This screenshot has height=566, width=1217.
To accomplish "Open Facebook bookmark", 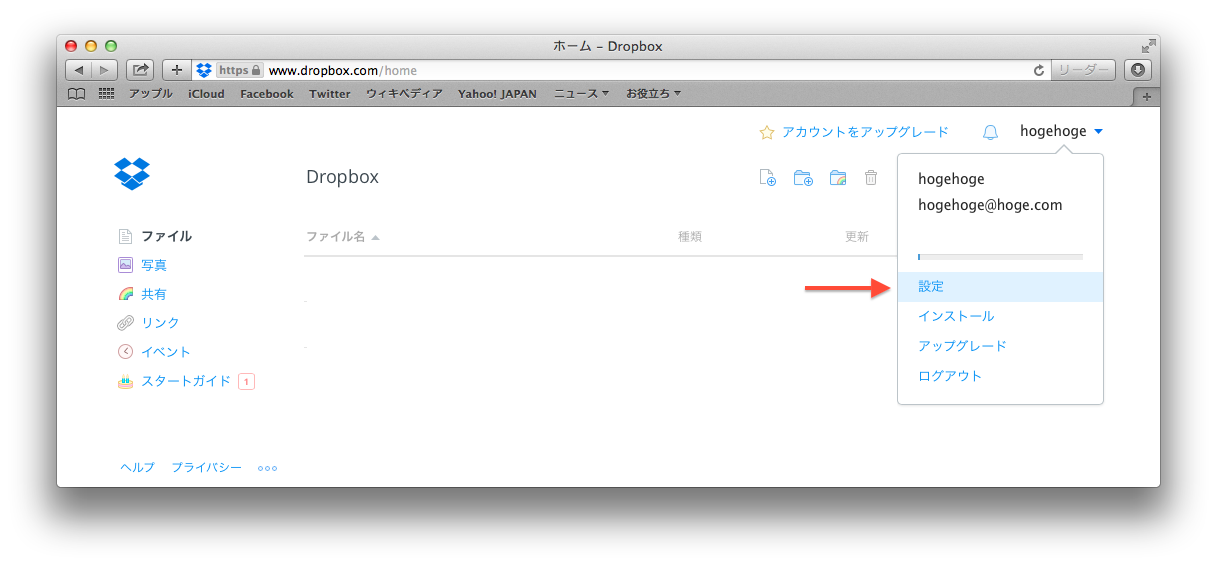I will coord(267,94).
